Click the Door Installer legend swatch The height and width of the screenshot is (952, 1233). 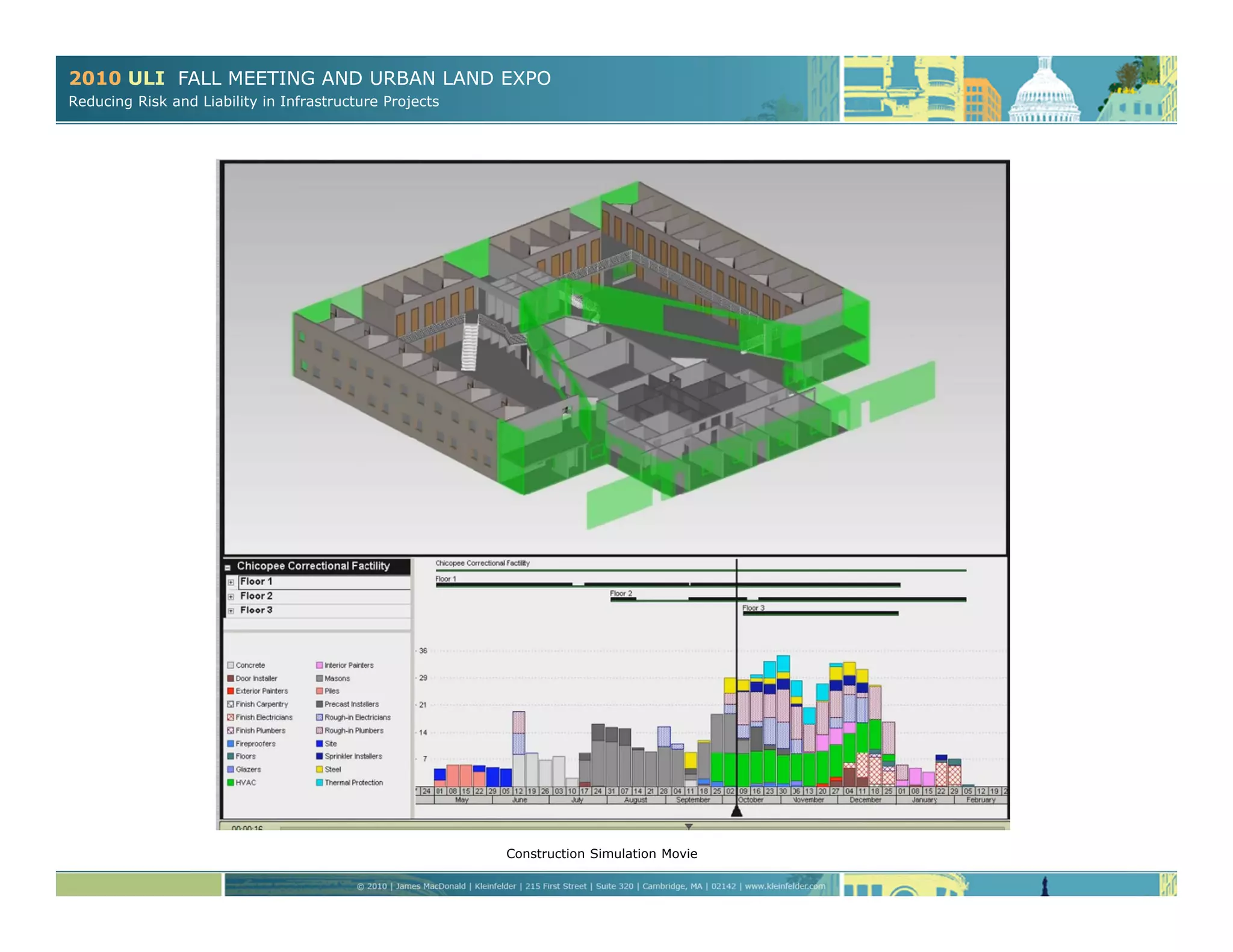click(x=231, y=679)
